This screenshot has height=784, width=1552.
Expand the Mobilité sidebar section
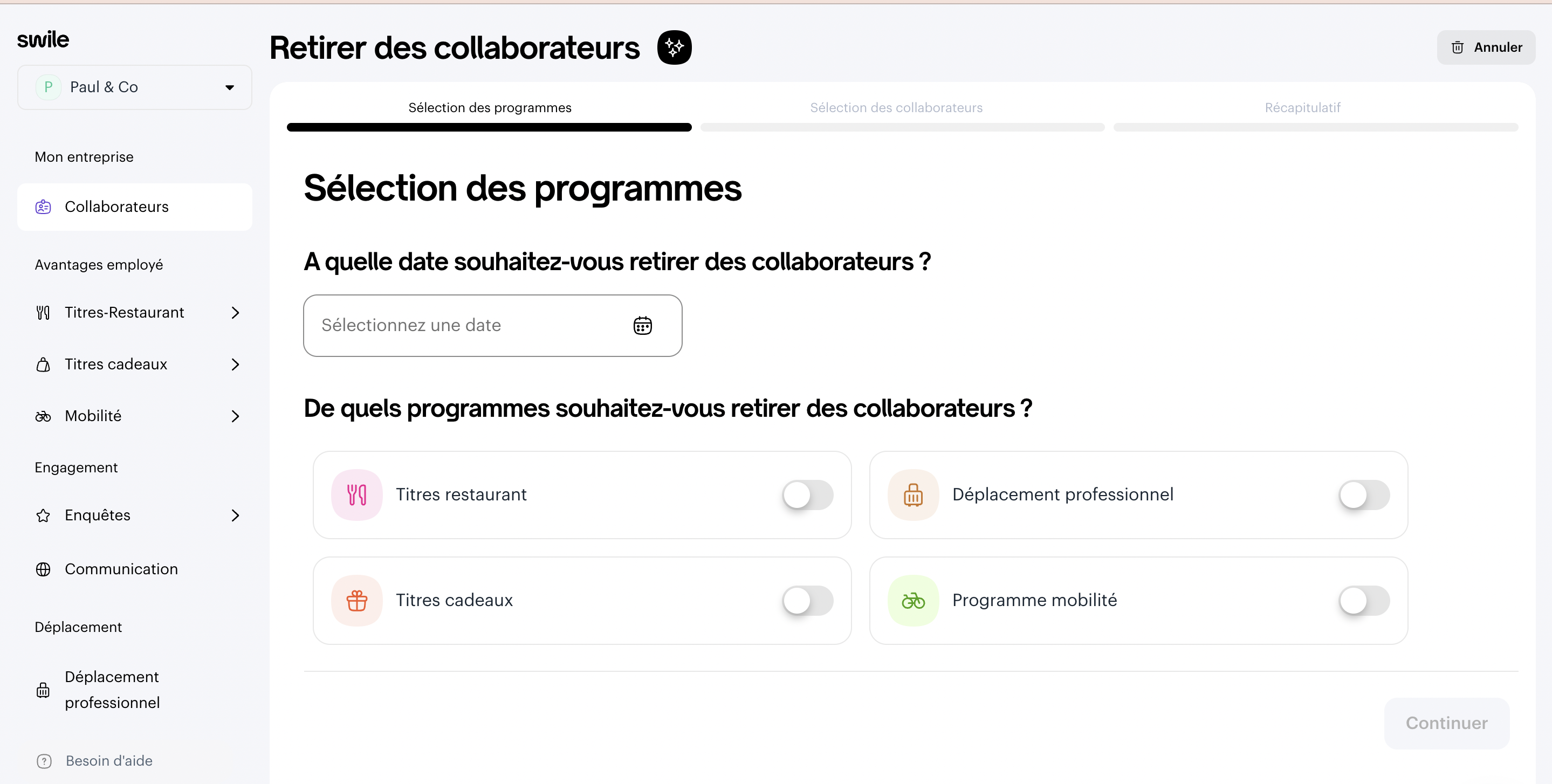(x=235, y=416)
